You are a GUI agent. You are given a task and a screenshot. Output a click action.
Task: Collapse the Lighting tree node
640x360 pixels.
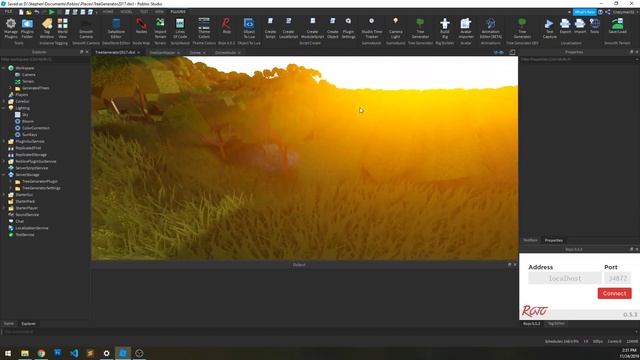pos(4,108)
